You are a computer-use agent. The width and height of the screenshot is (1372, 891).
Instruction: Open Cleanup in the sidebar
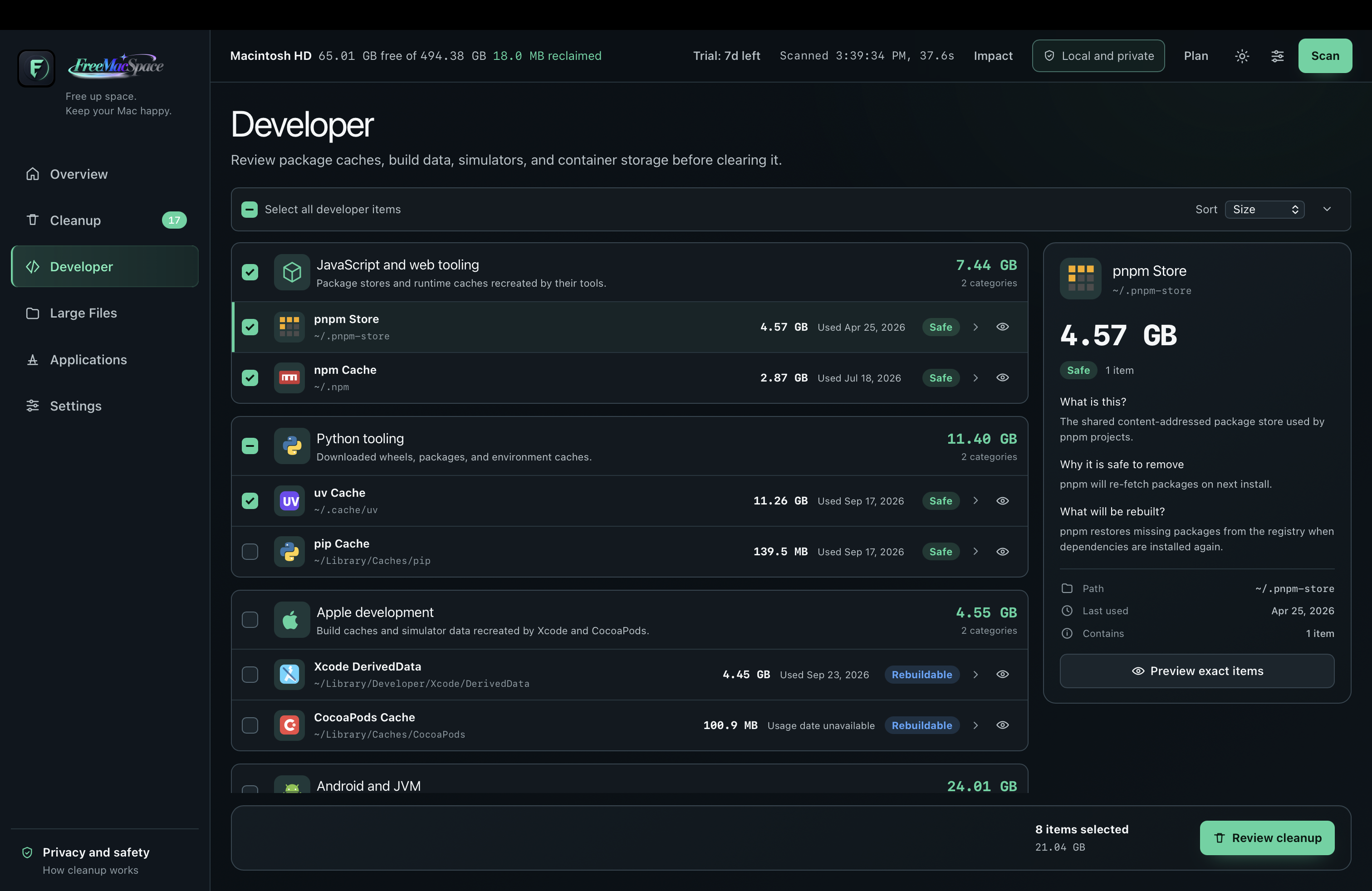pyautogui.click(x=105, y=220)
